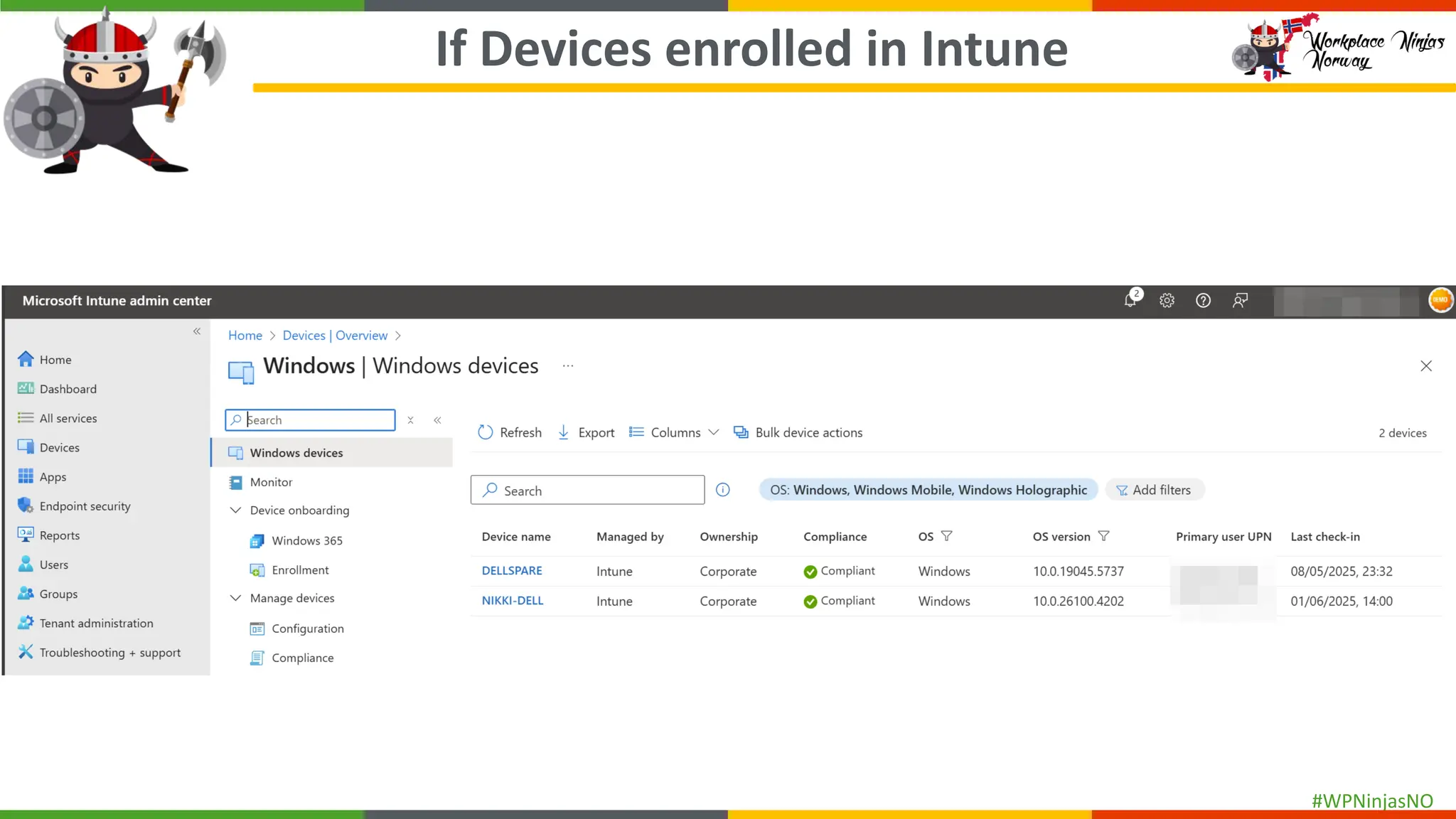Collapse the Device onboarding section

click(235, 510)
